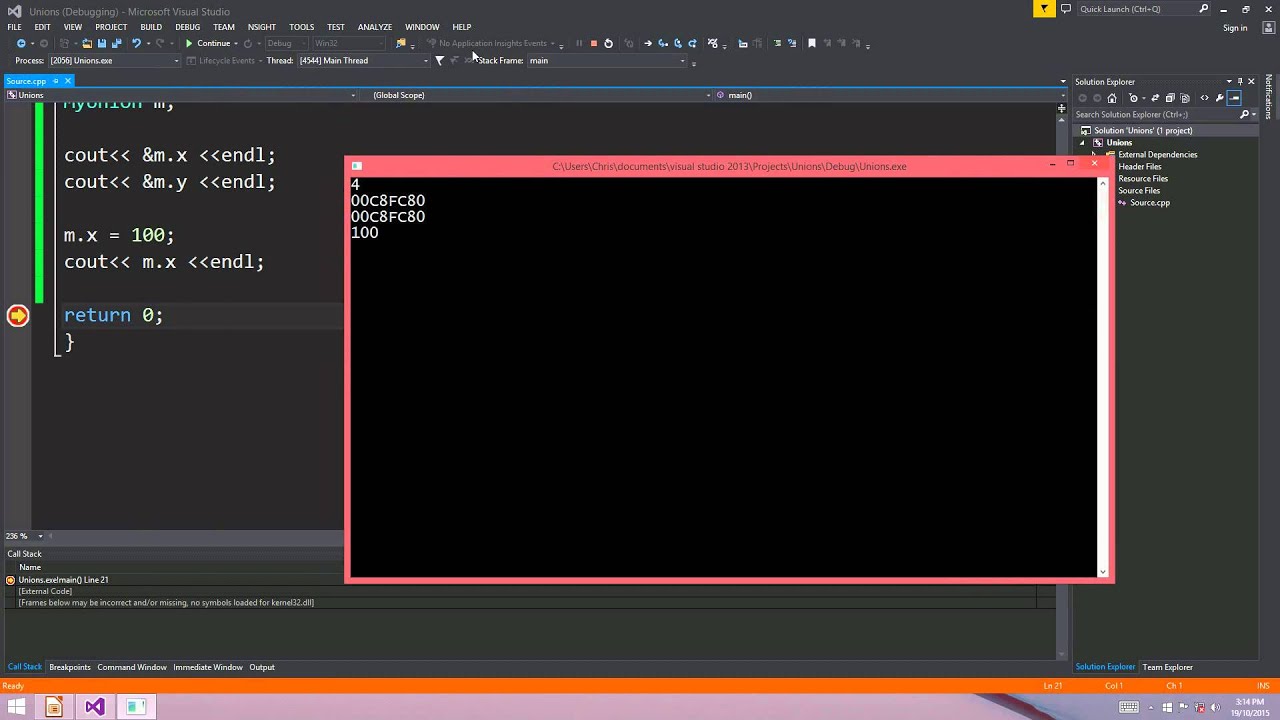Screen dimensions: 1280x720
Task: Click the Navigate Backward icon
Action: pyautogui.click(x=21, y=43)
